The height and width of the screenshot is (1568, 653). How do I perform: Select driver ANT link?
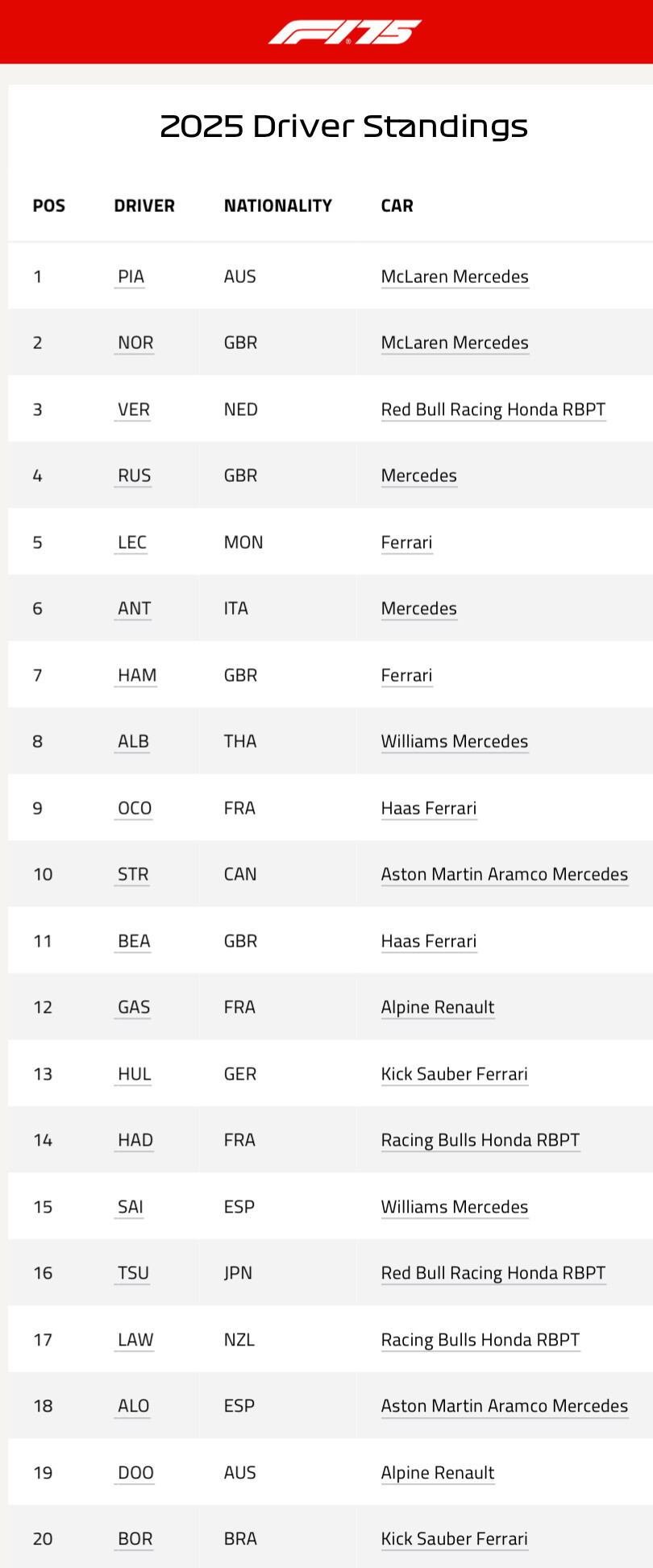[x=135, y=608]
